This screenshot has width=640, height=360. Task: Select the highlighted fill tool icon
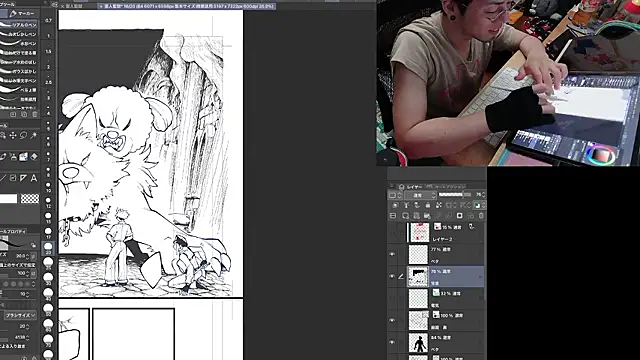pyautogui.click(x=24, y=157)
